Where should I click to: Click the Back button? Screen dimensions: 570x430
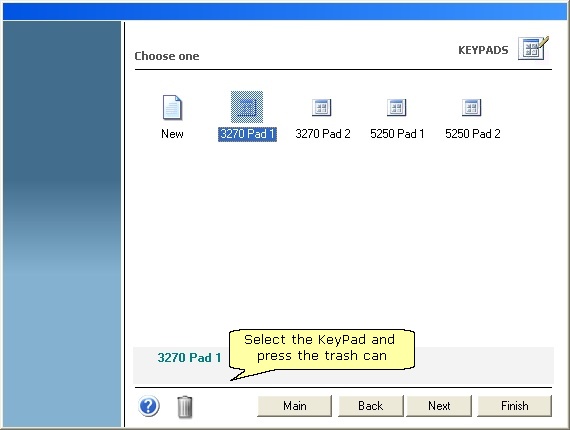[371, 406]
